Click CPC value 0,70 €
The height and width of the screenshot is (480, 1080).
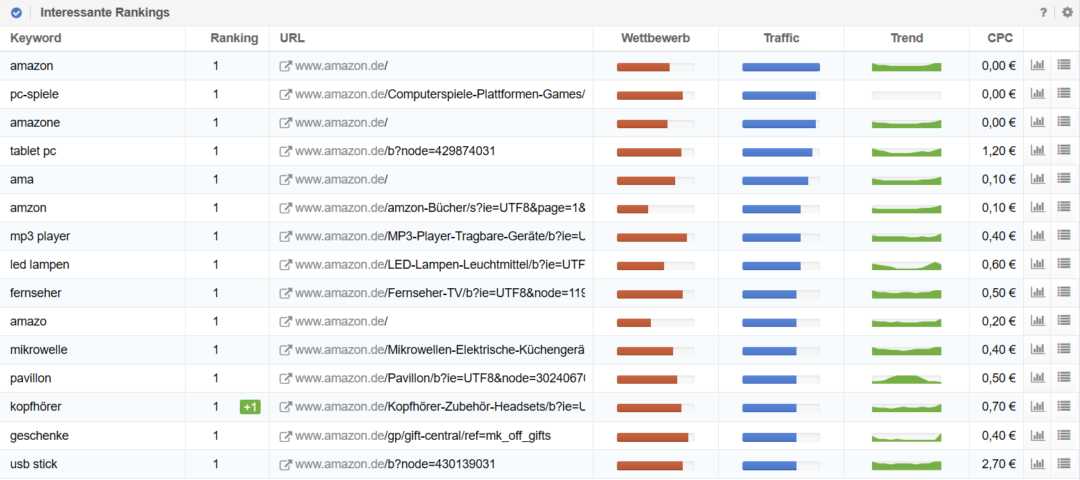click(x=999, y=407)
